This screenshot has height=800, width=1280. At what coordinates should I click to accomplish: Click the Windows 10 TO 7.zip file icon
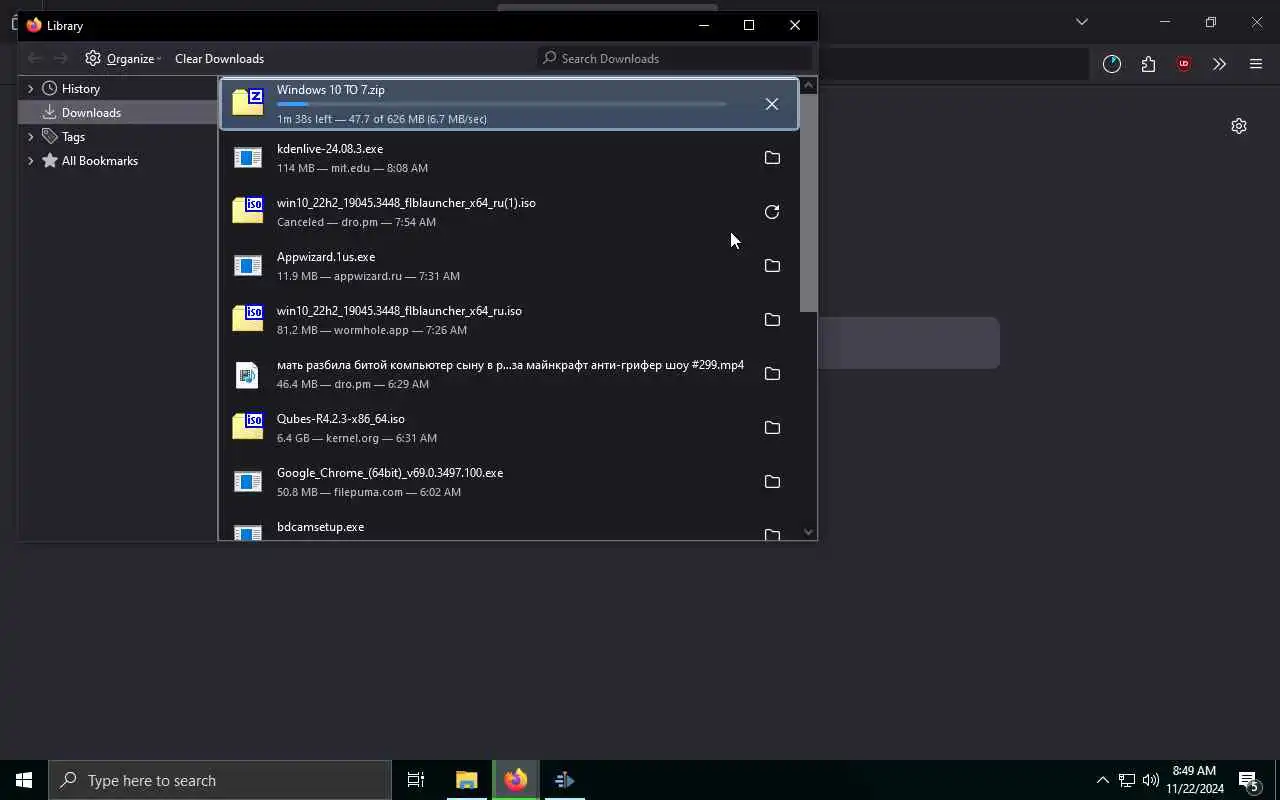click(247, 102)
